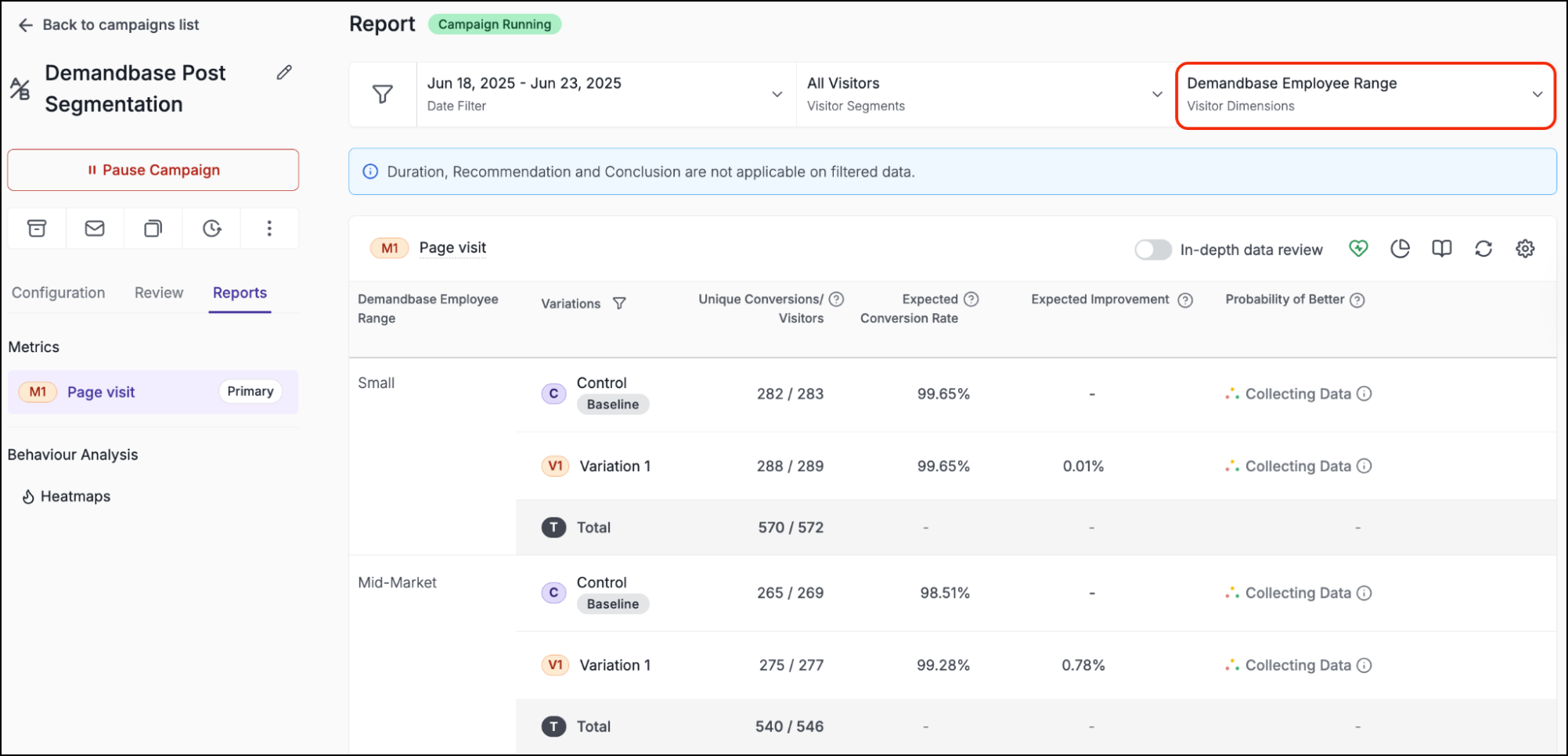Click the Variations column filter icon
This screenshot has height=756, width=1568.
click(x=619, y=304)
